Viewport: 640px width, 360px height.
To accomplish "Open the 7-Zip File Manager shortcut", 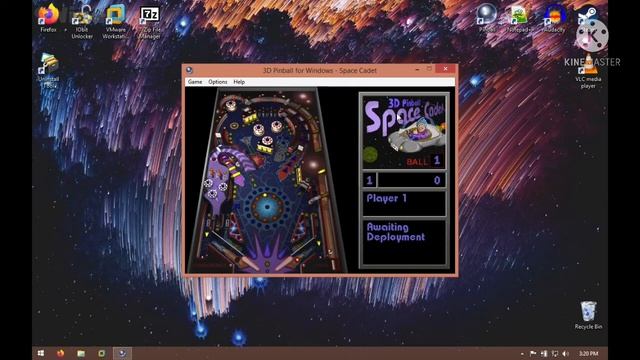I will [149, 22].
